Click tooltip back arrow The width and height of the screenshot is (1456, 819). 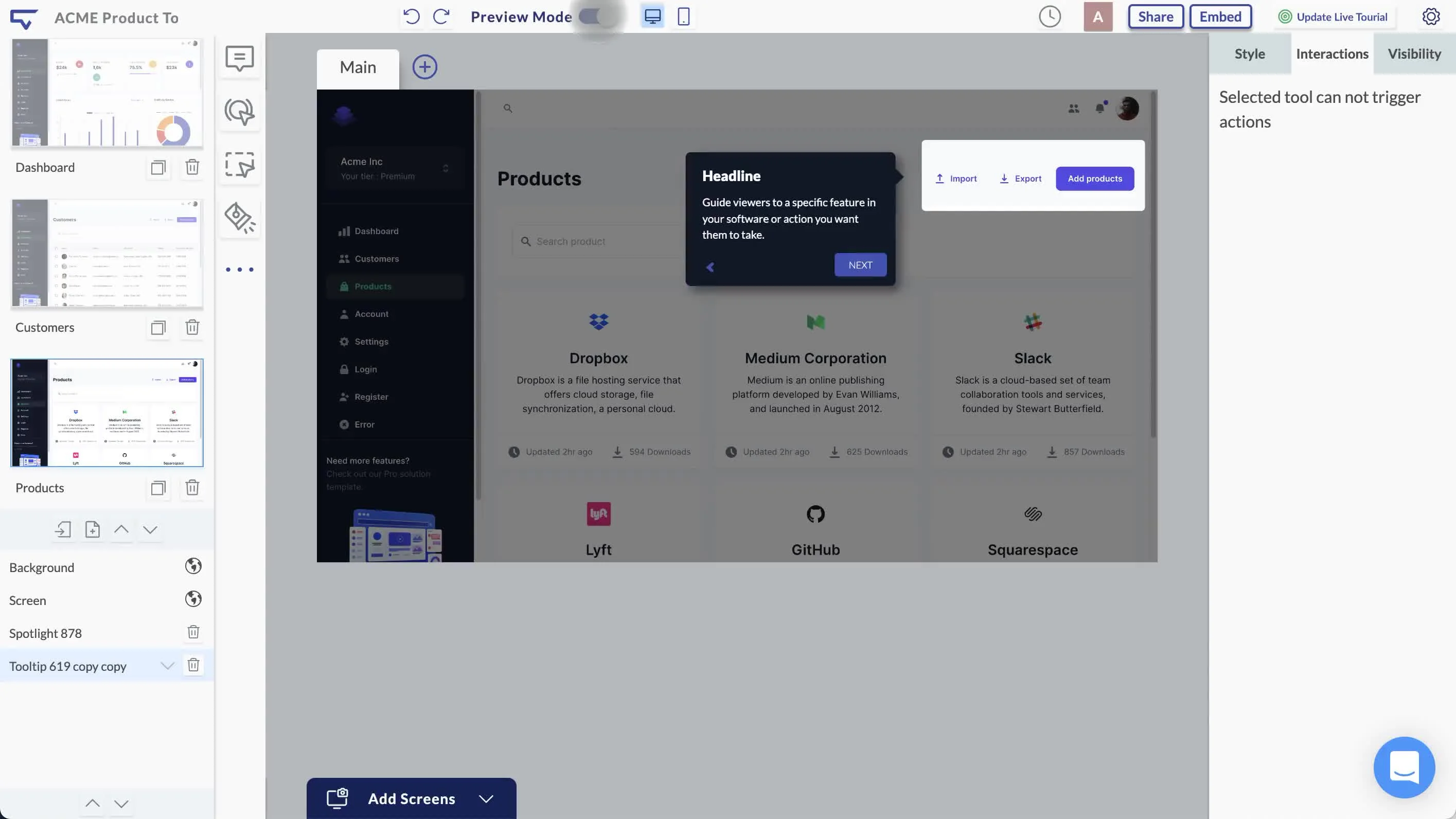click(710, 268)
